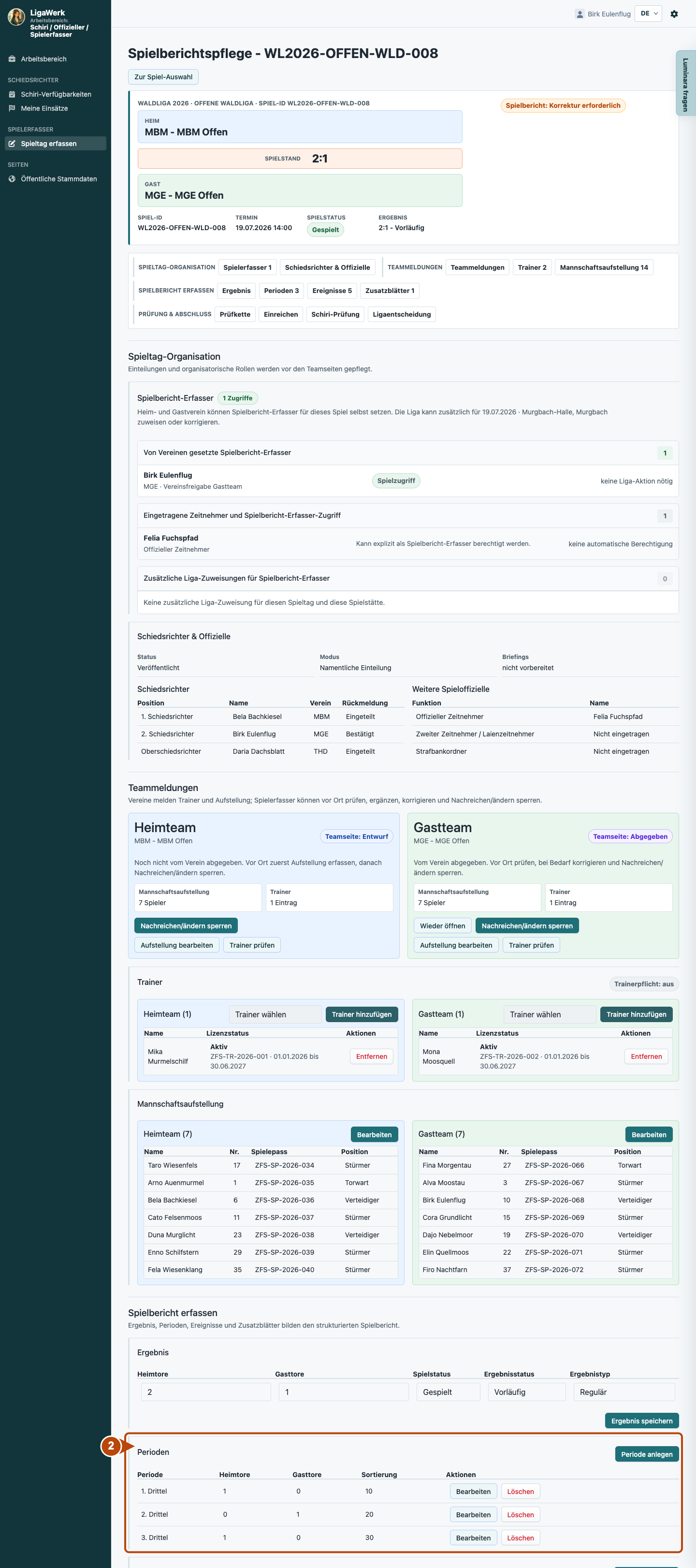696x1568 pixels.
Task: Open the Heimteam Trainer wählen dropdown
Action: [275, 1014]
